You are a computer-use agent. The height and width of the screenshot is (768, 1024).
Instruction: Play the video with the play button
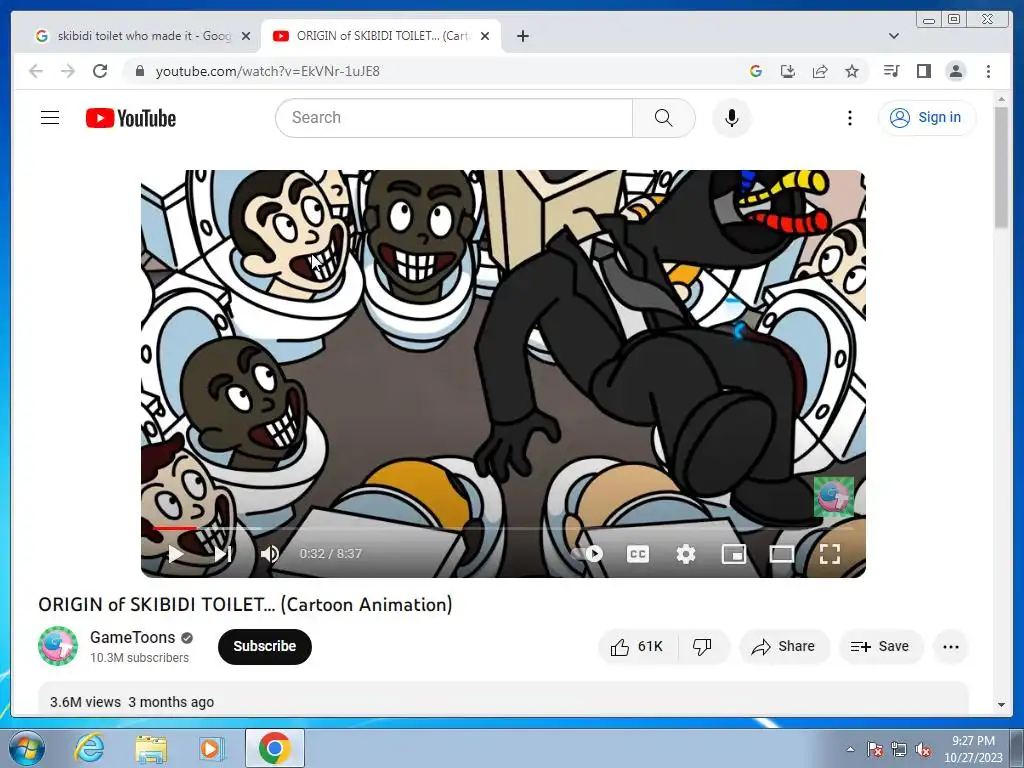[175, 554]
